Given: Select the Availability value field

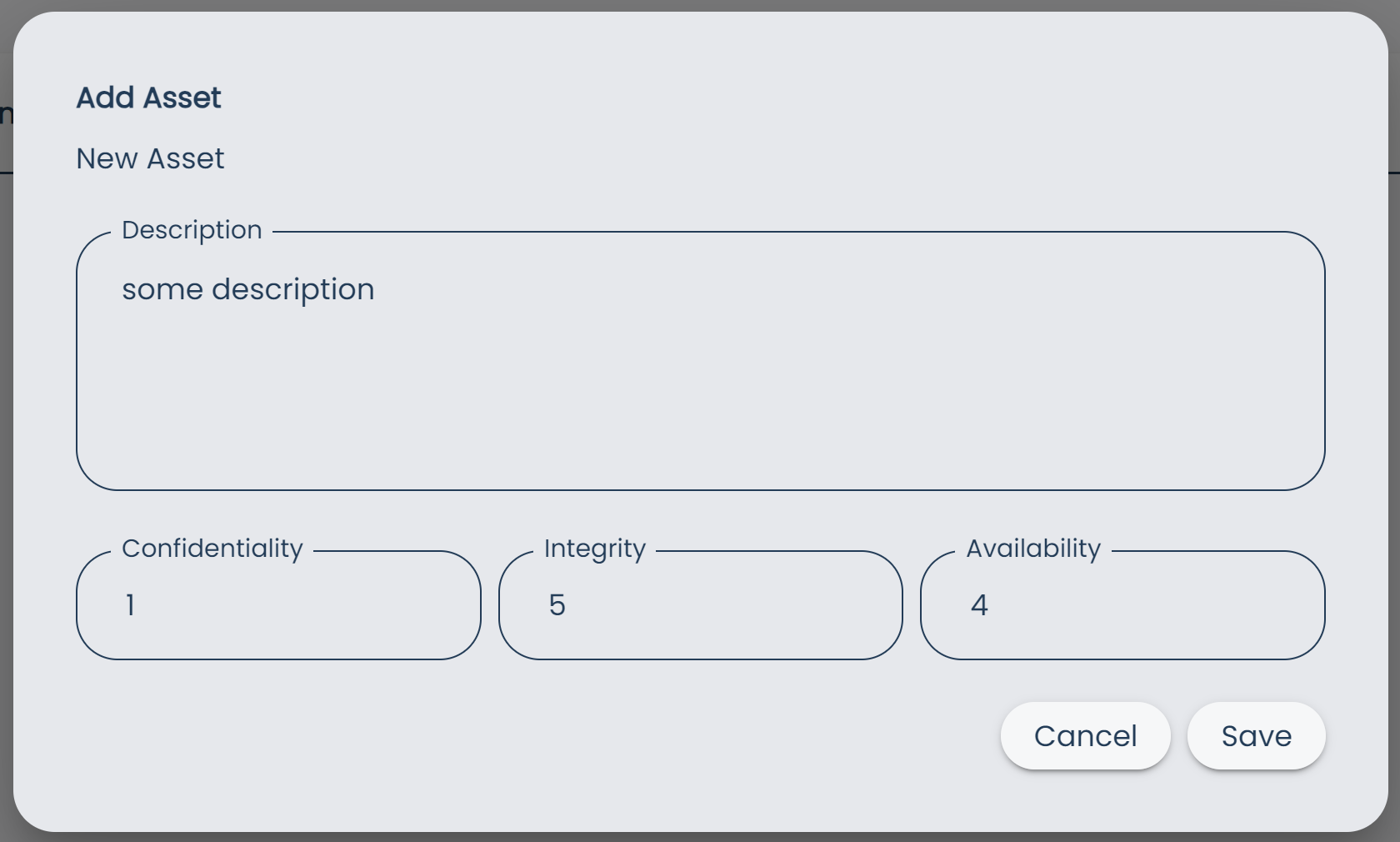Looking at the screenshot, I should pos(1121,606).
